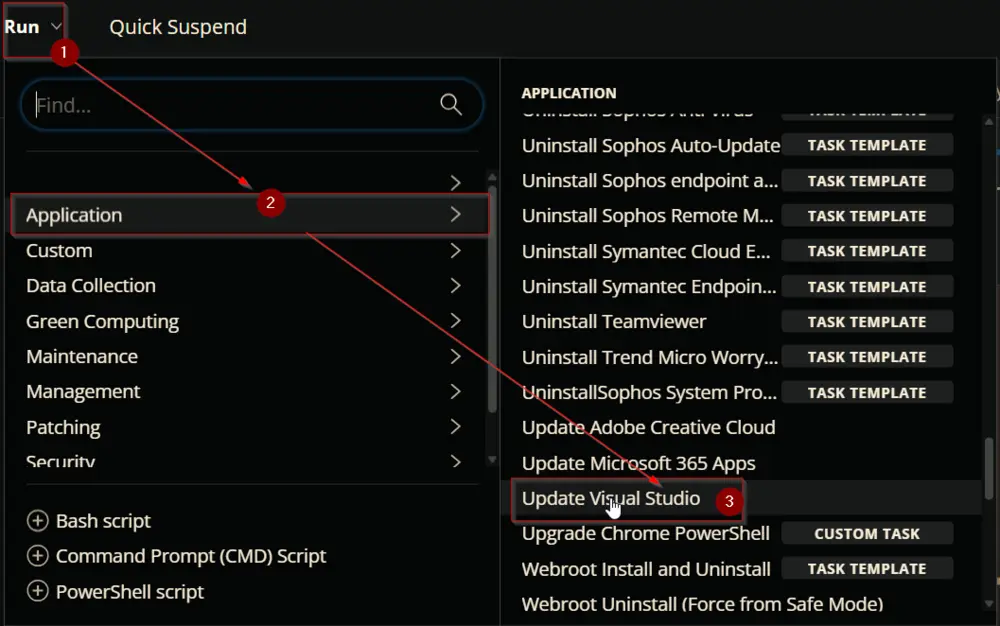Image resolution: width=1000 pixels, height=626 pixels.
Task: Select Update Microsoft 365 Apps
Action: (638, 463)
